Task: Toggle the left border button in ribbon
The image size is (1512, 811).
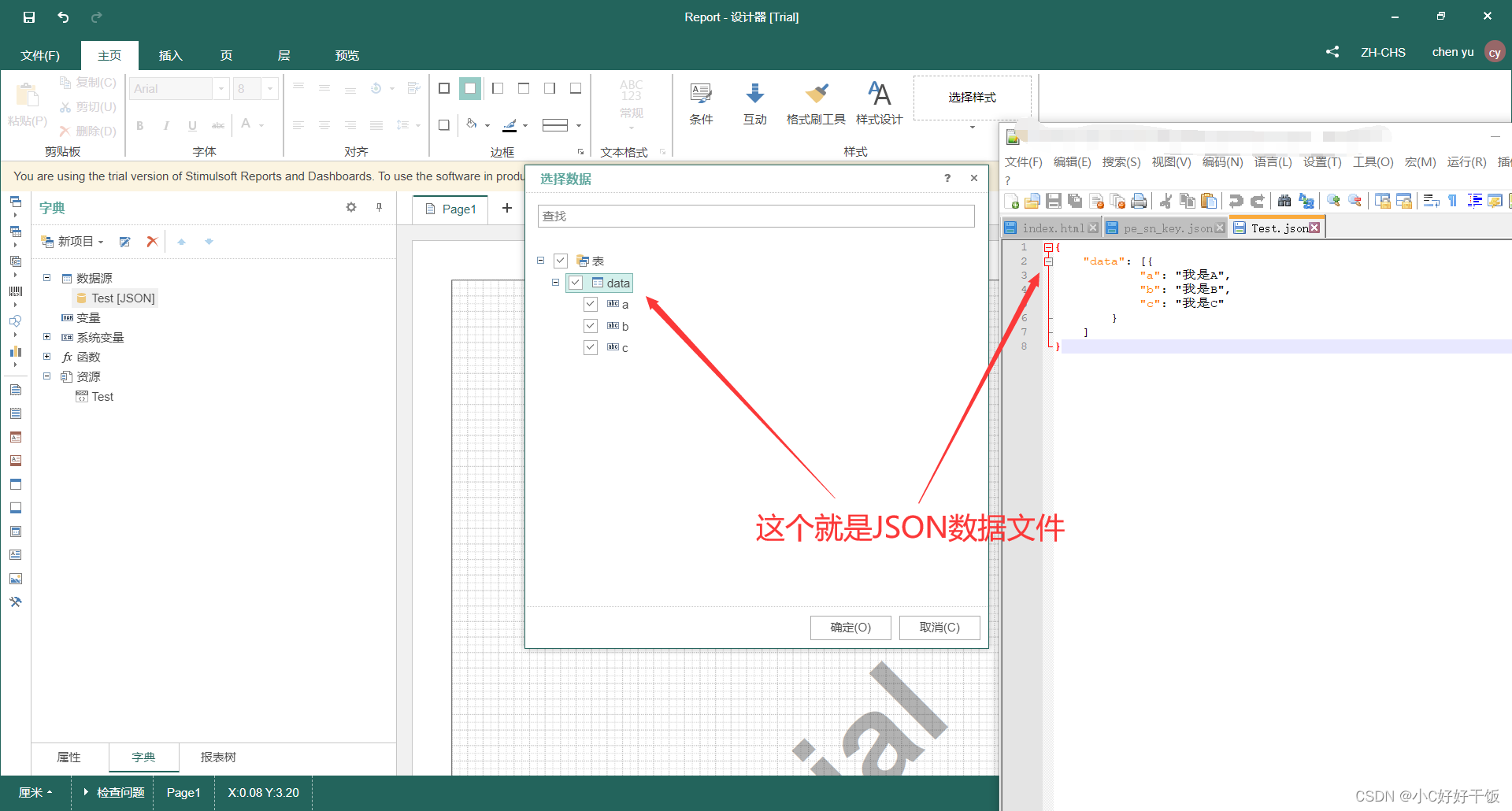Action: [x=498, y=88]
